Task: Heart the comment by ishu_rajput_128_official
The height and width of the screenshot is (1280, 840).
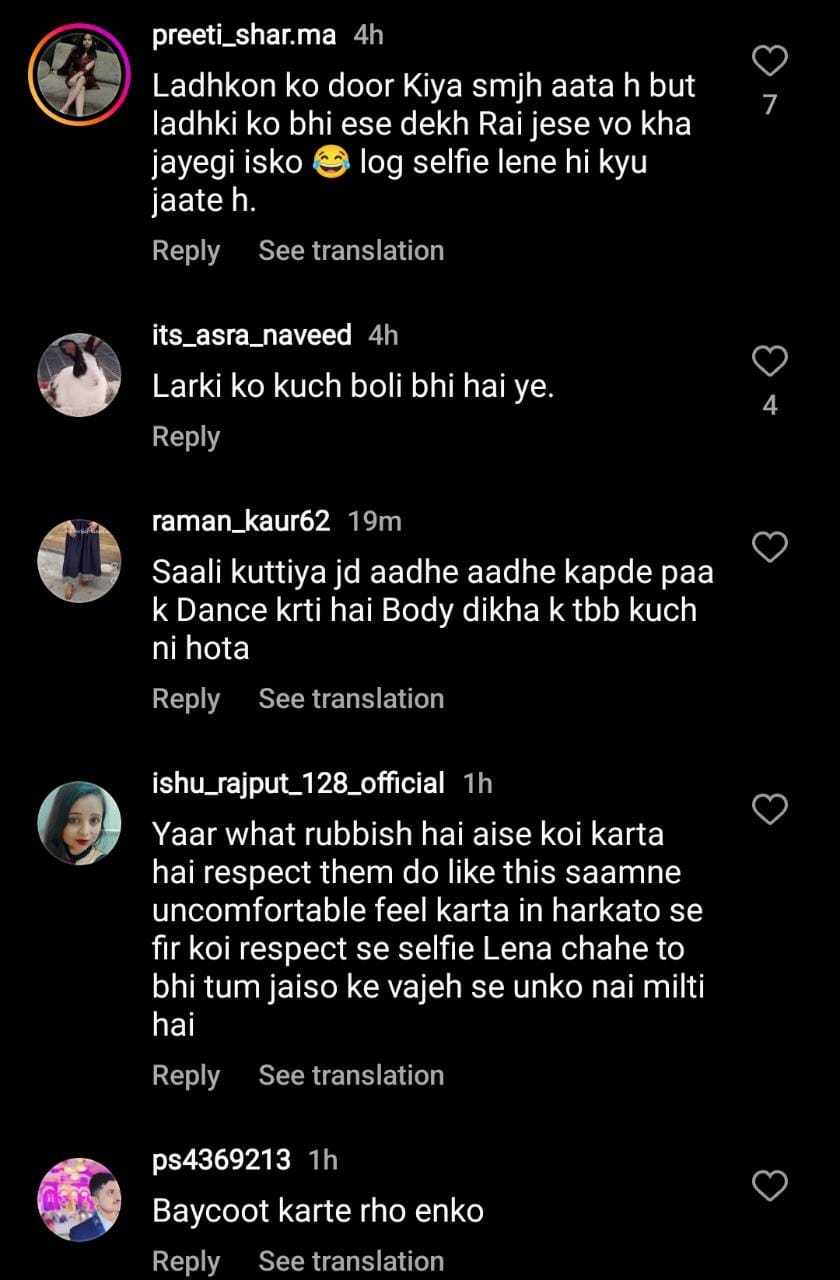Action: (769, 809)
